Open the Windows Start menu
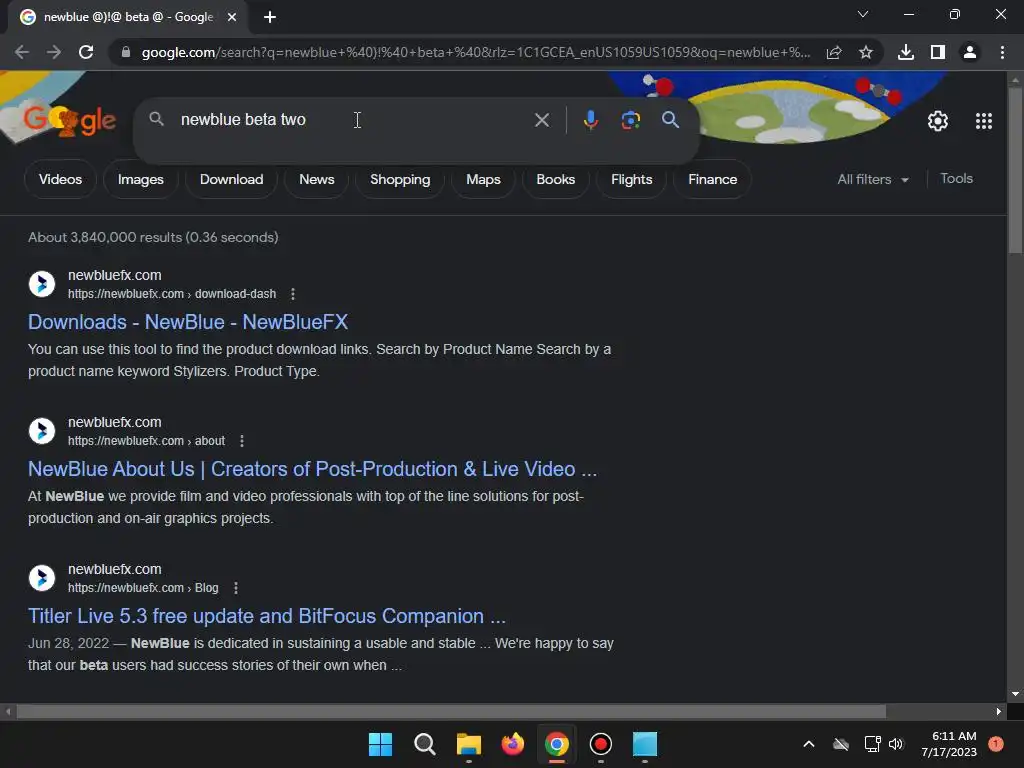The height and width of the screenshot is (768, 1024). pos(380,744)
